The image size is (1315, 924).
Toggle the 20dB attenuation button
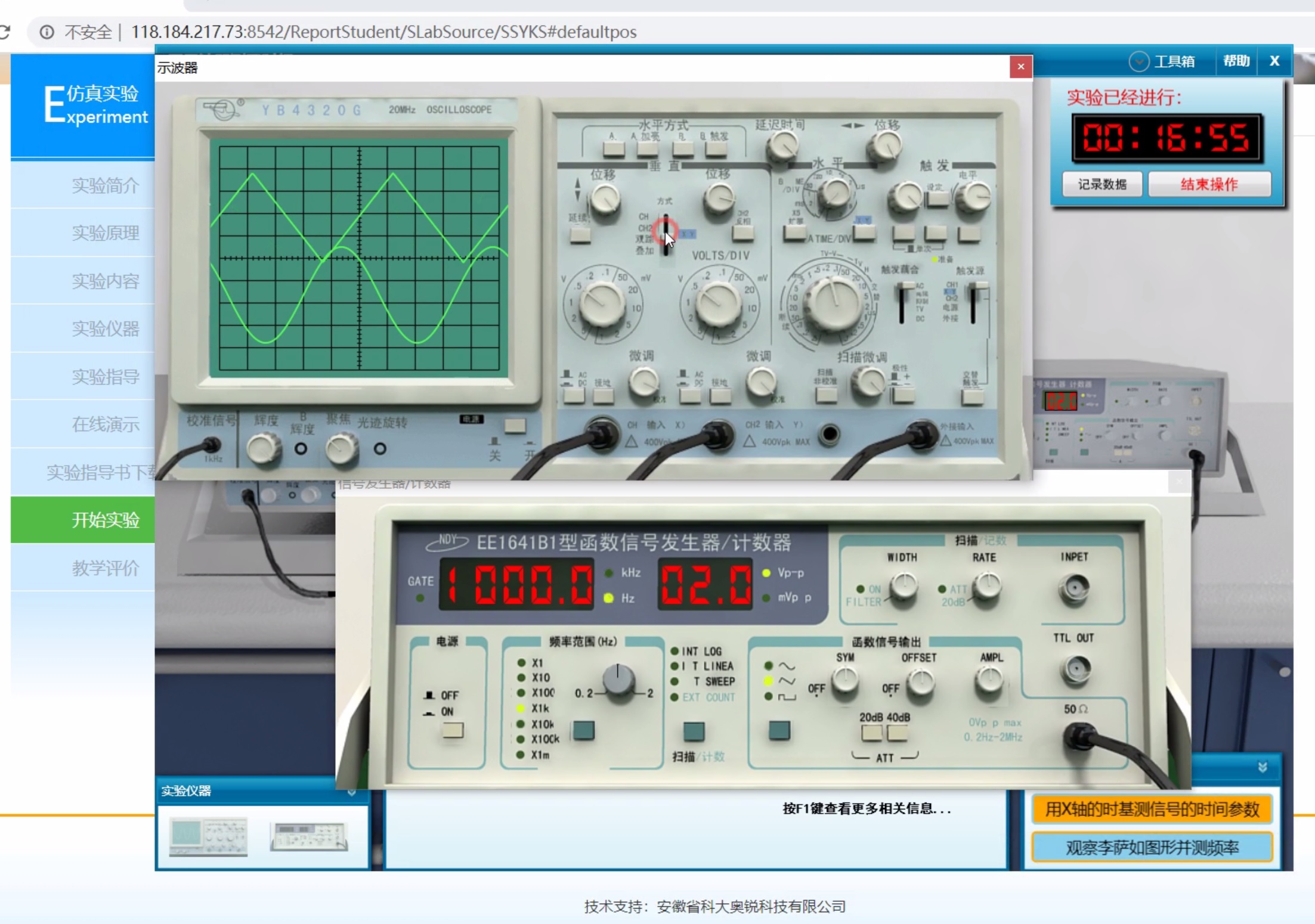871,733
